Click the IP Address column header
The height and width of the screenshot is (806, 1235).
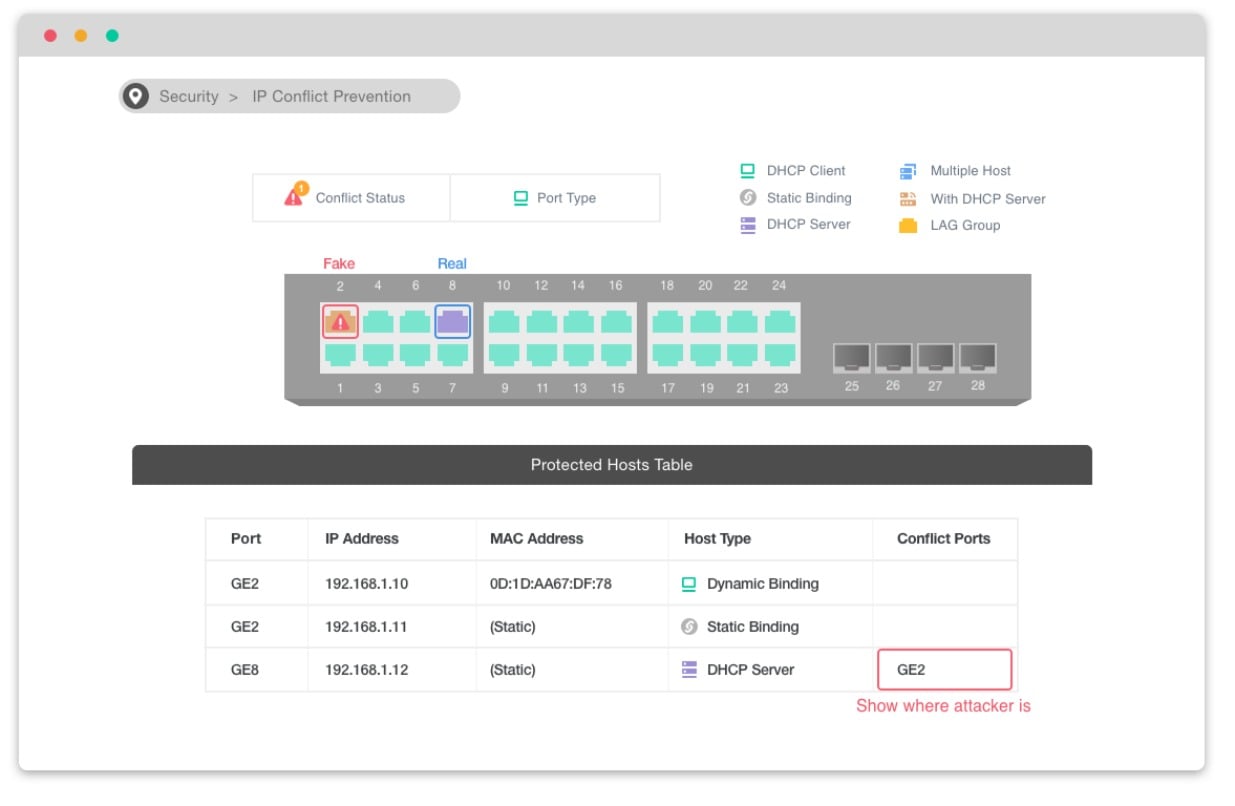(362, 538)
